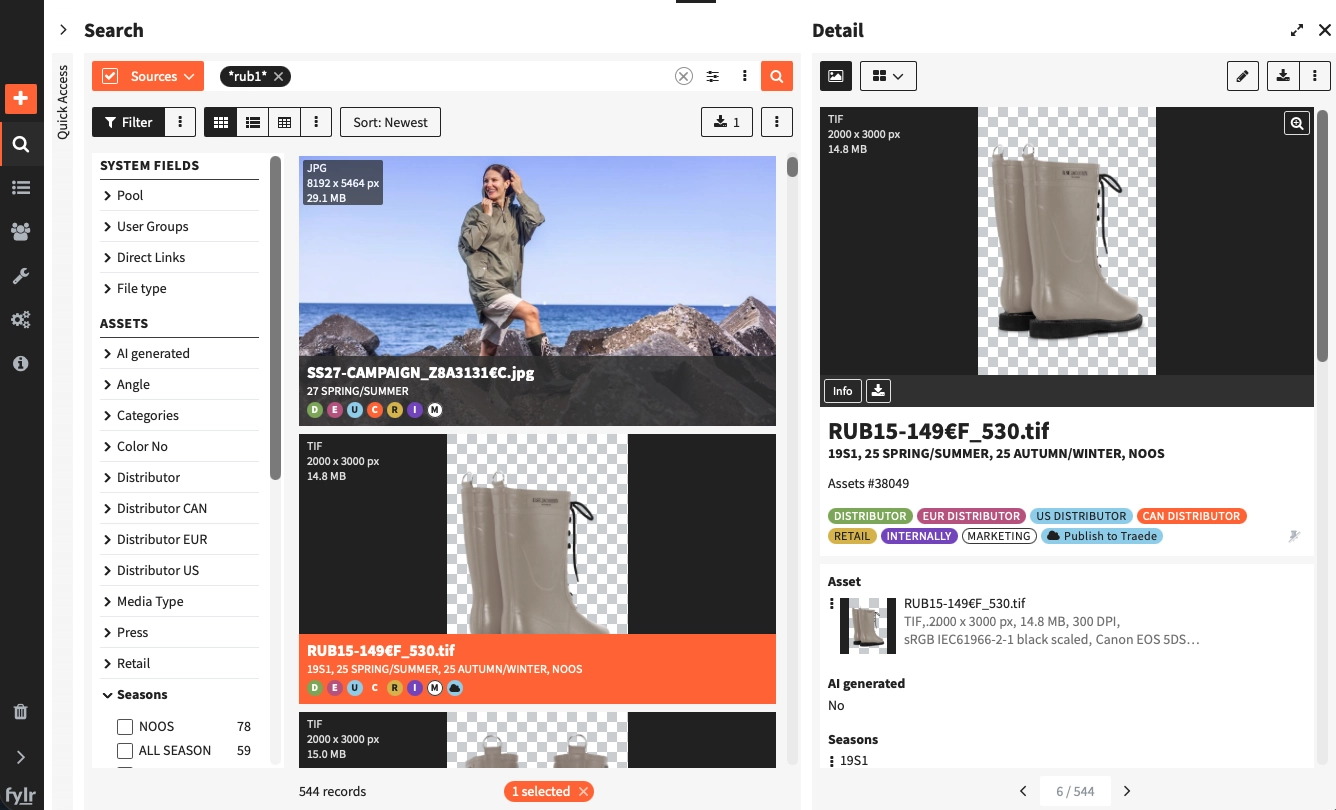Open three-dot menu beside Filter button
The image size is (1336, 810).
(180, 122)
